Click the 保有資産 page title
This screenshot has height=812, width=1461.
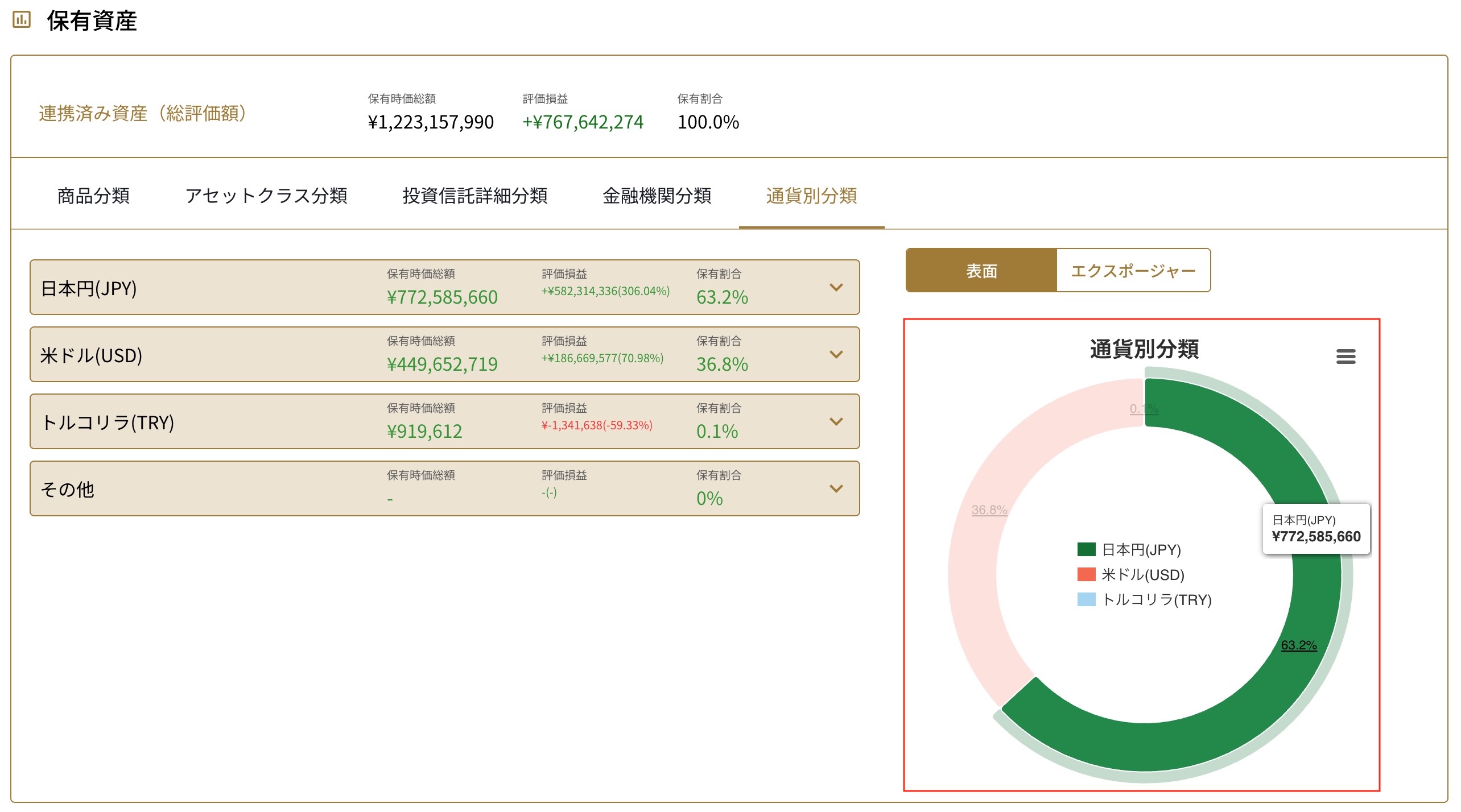pyautogui.click(x=92, y=20)
